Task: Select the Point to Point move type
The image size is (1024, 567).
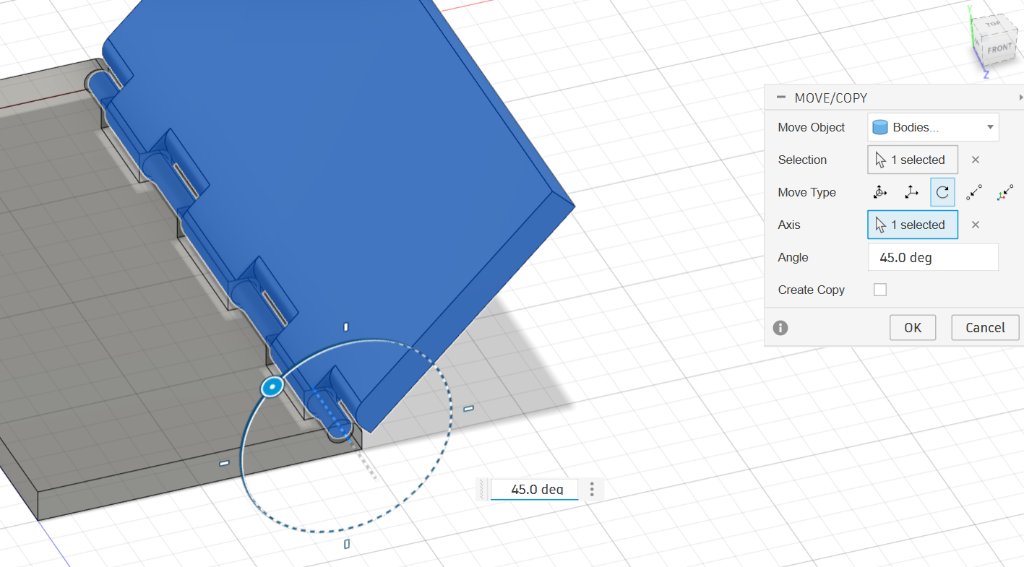Action: tap(974, 192)
